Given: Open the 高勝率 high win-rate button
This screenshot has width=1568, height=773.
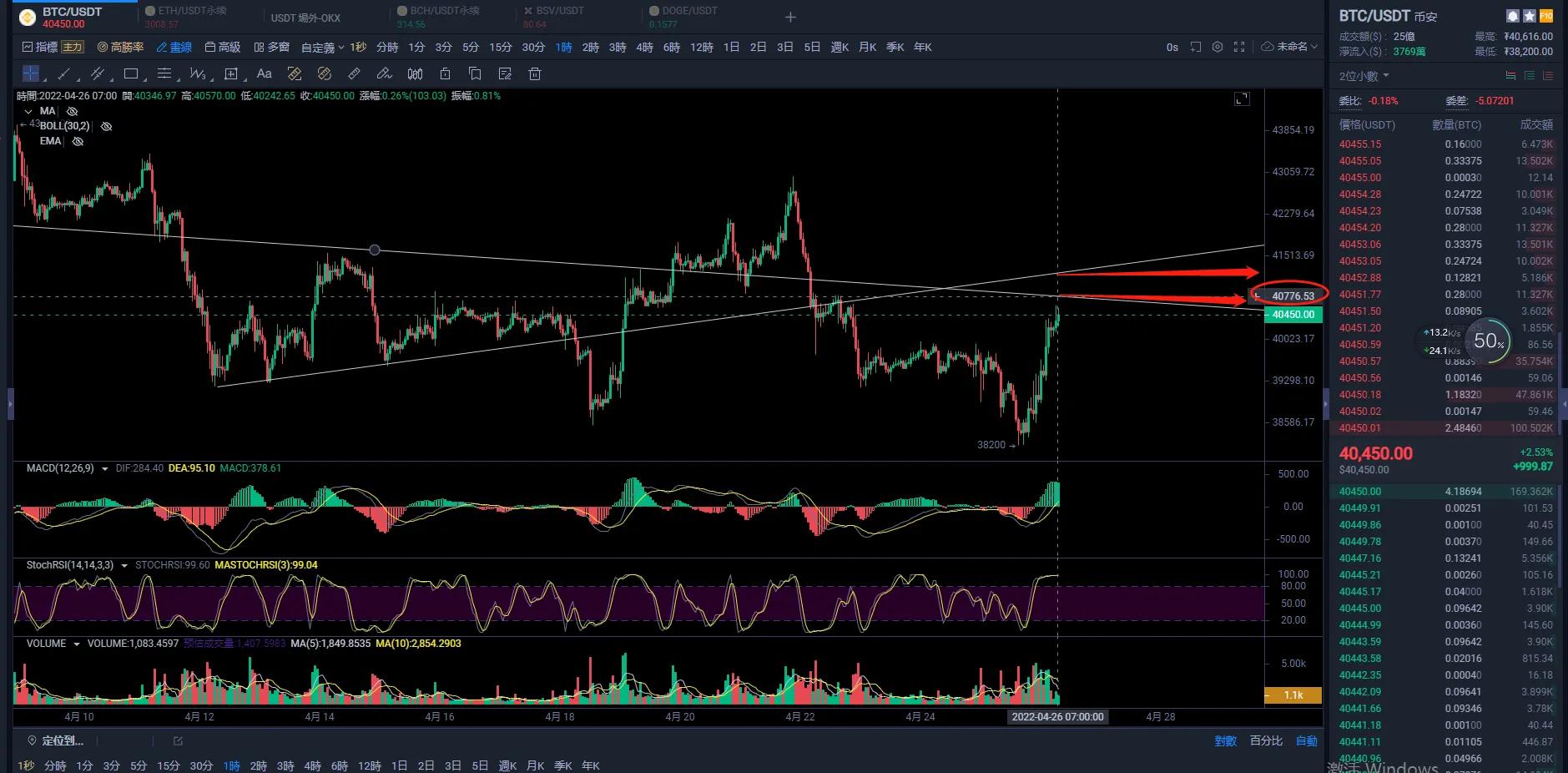Looking at the screenshot, I should coord(120,47).
